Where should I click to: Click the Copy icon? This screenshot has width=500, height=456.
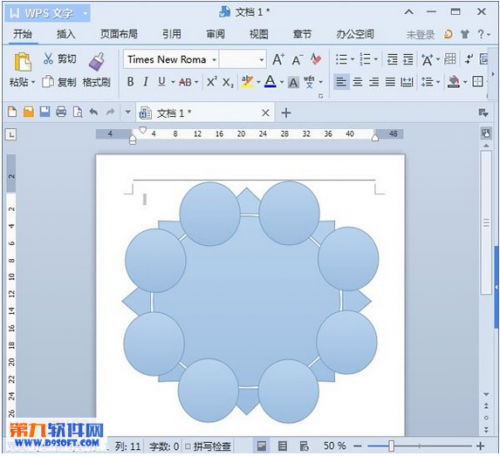tap(48, 82)
